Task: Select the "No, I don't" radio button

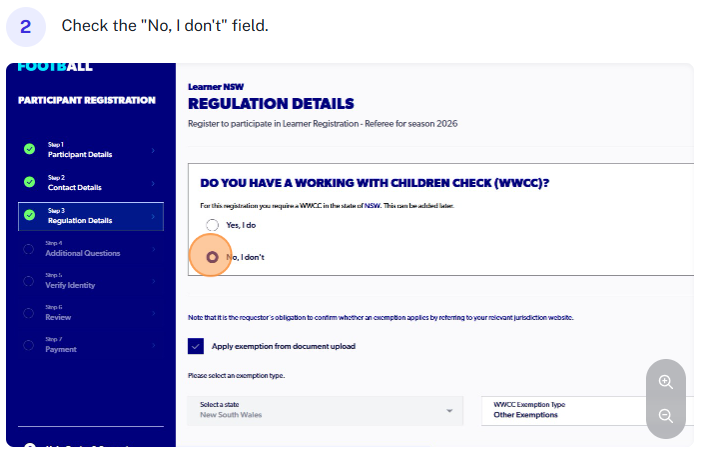Action: pyautogui.click(x=212, y=257)
